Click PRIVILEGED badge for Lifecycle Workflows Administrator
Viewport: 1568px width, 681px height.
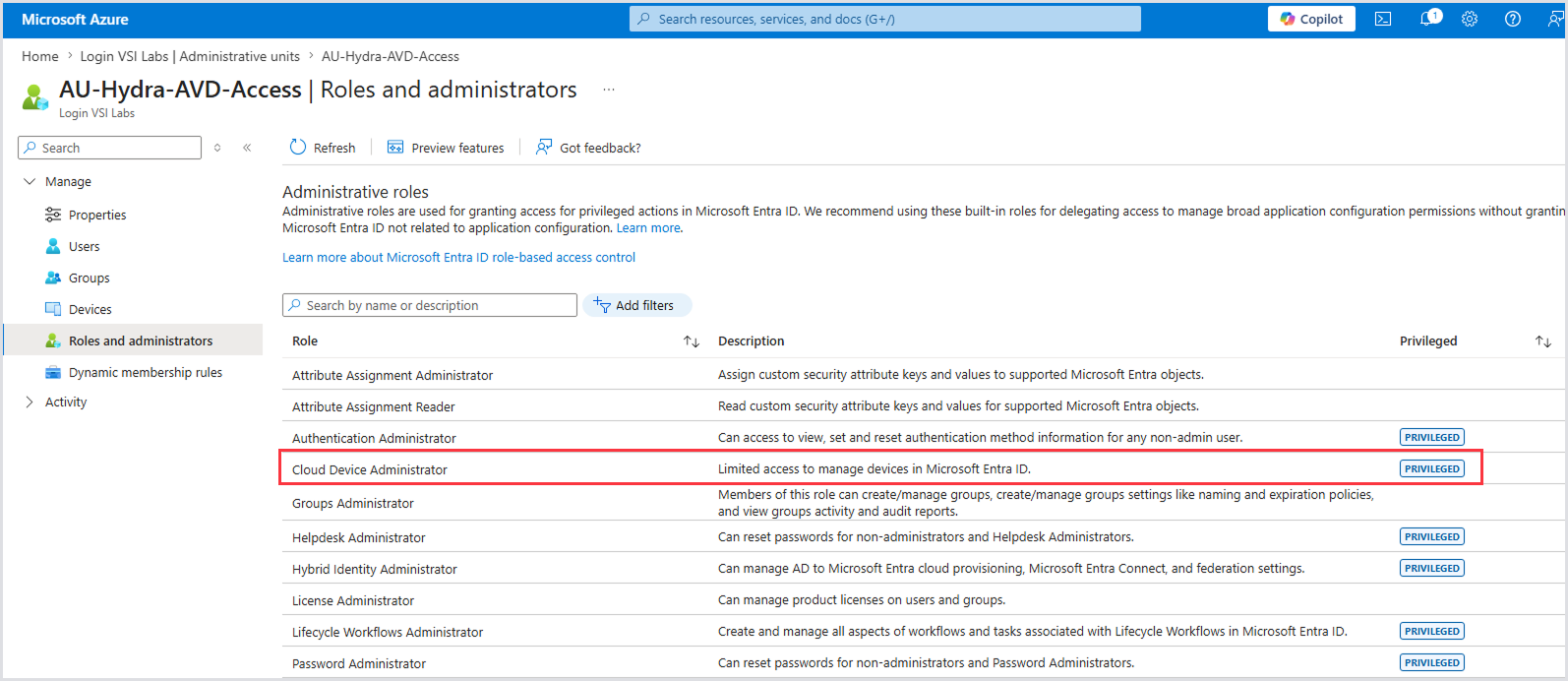click(1432, 631)
